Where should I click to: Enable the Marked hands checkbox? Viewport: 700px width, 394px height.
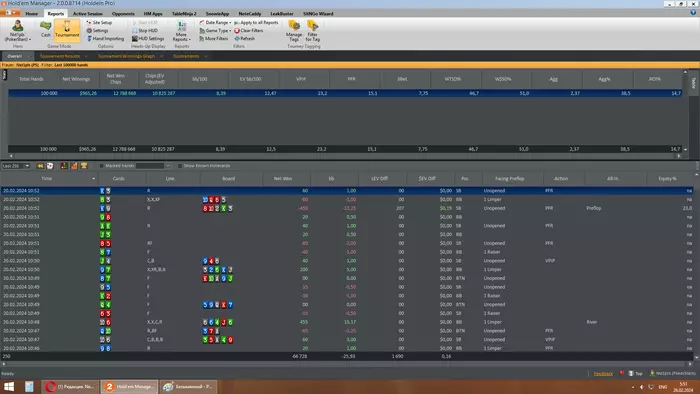(102, 166)
